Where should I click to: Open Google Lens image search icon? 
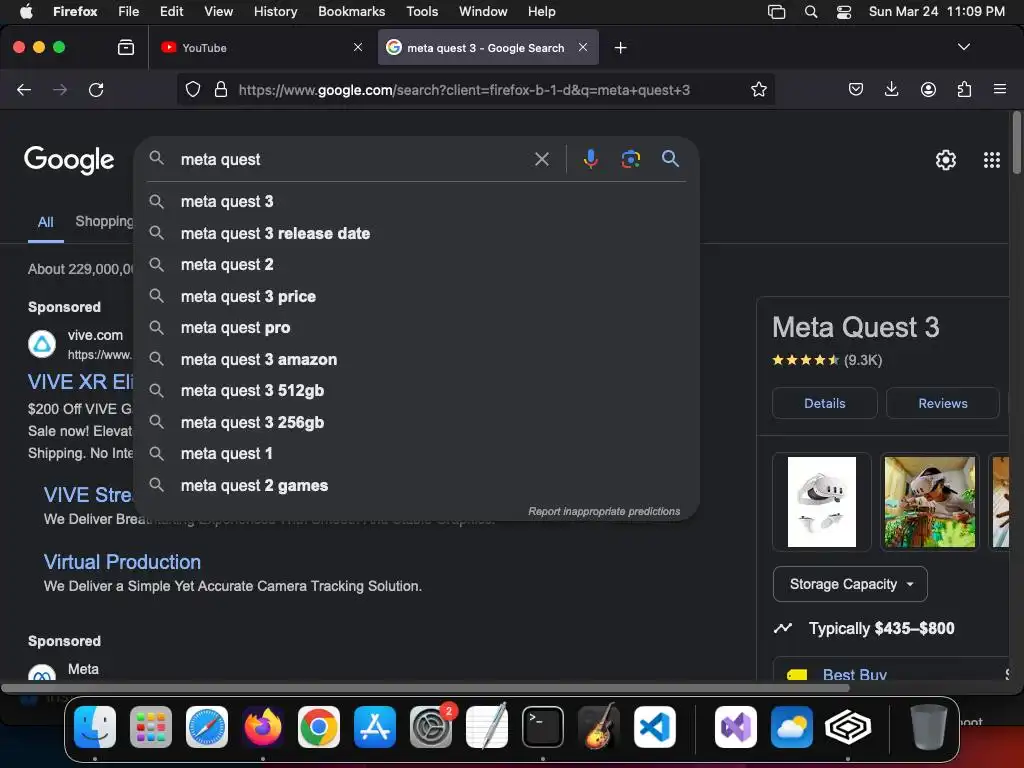point(630,159)
